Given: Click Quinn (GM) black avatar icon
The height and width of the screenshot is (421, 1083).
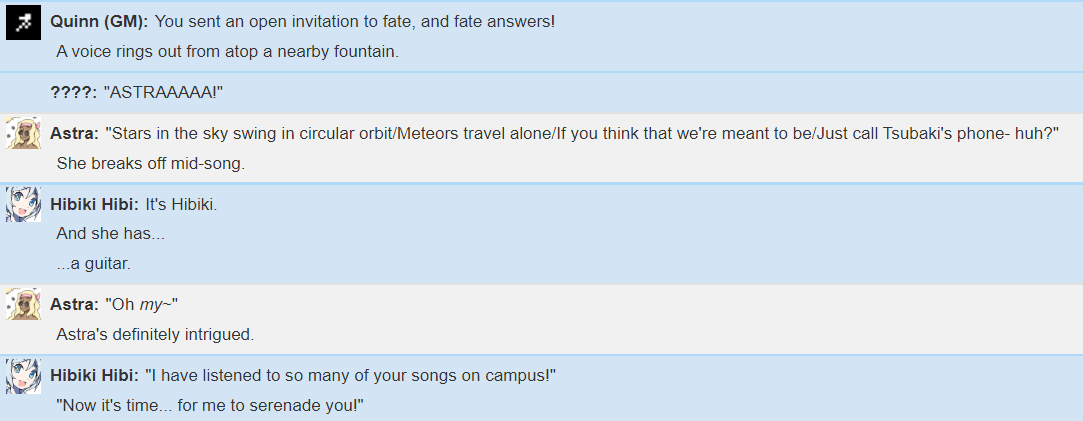Looking at the screenshot, I should click(x=23, y=23).
